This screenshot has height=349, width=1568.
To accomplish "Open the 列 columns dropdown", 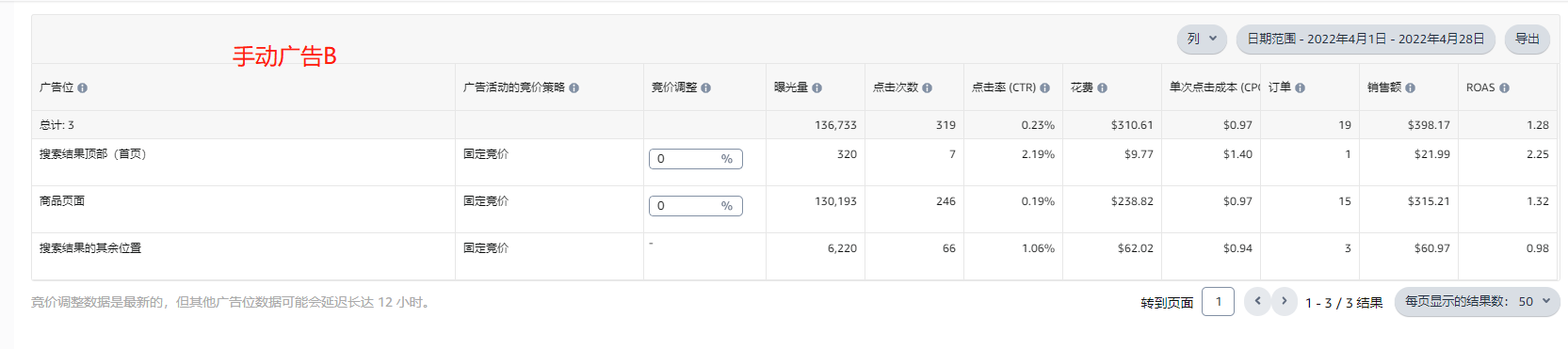I will click(x=1202, y=39).
